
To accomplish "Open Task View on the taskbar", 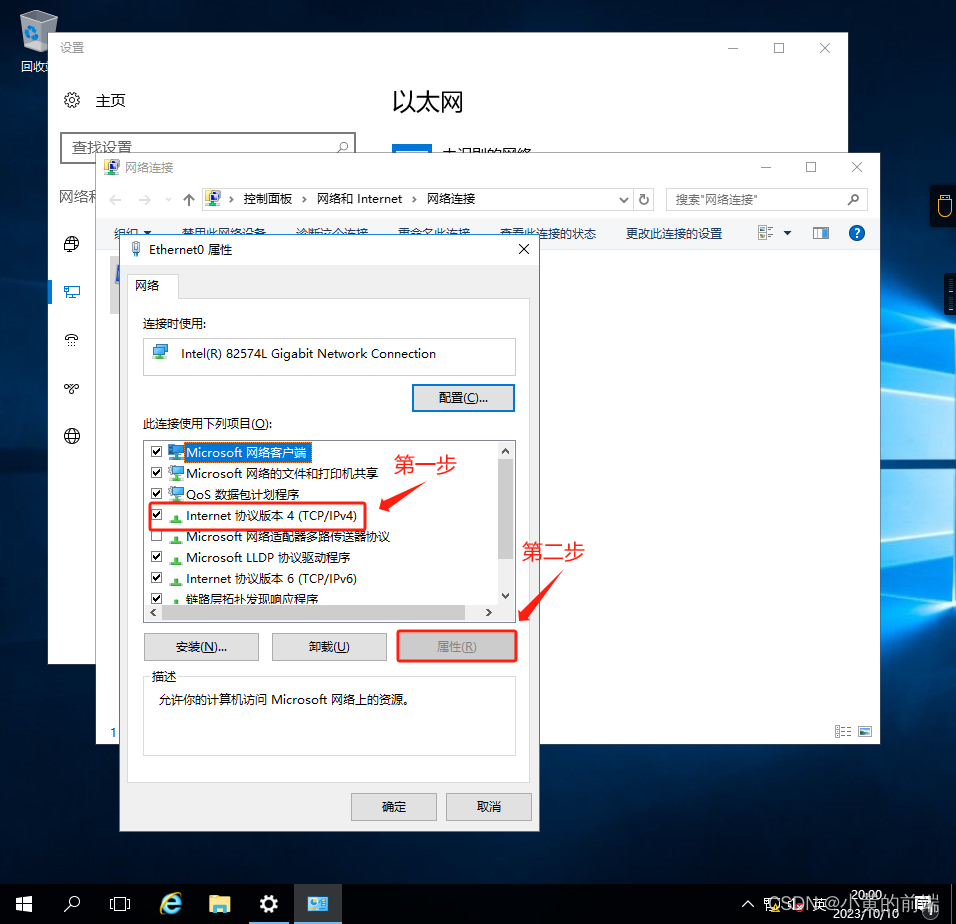I will point(120,904).
